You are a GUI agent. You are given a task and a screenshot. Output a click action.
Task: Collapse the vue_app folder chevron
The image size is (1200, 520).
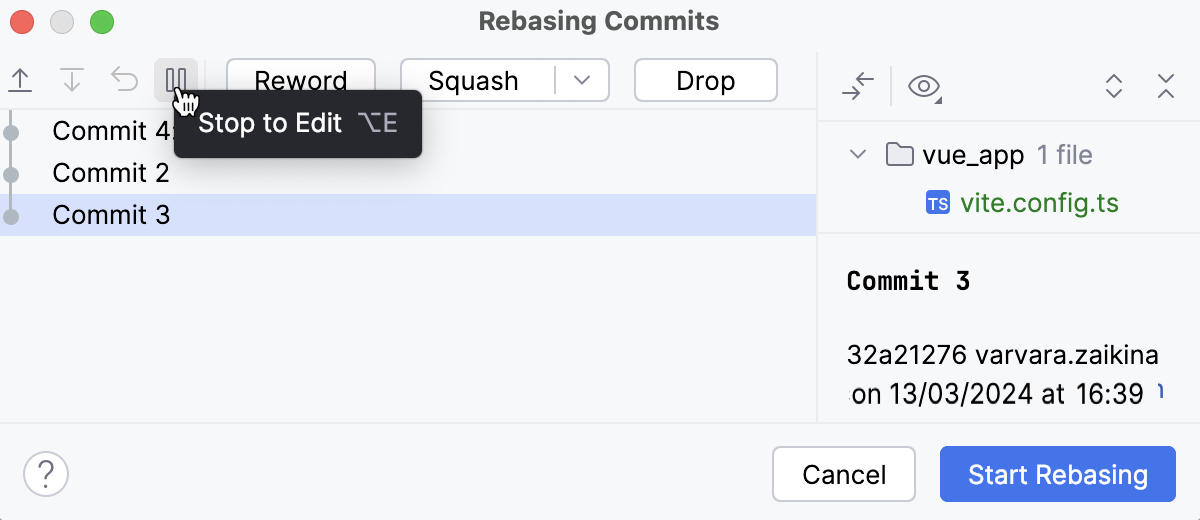pos(857,155)
